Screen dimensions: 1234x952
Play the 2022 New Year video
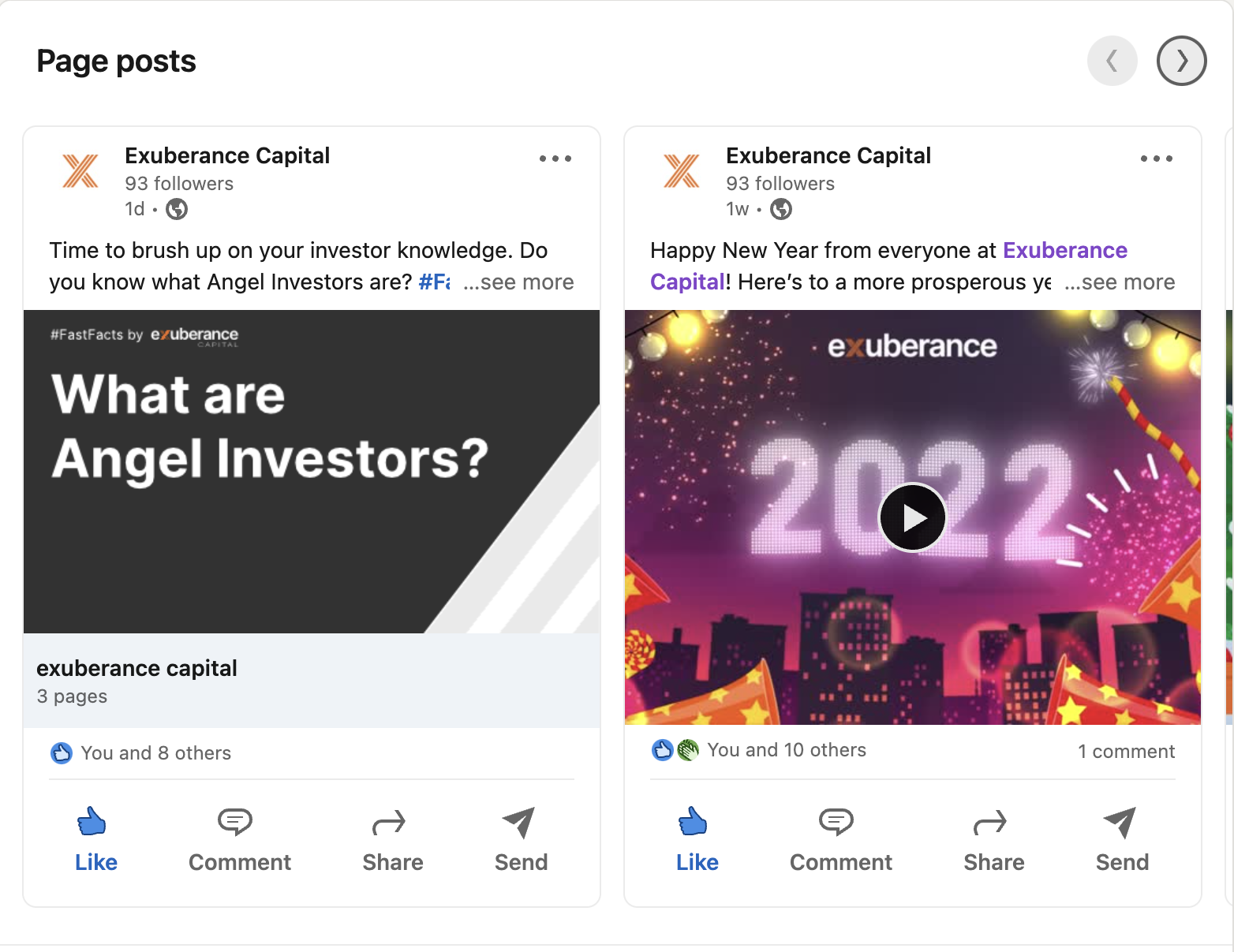point(913,517)
